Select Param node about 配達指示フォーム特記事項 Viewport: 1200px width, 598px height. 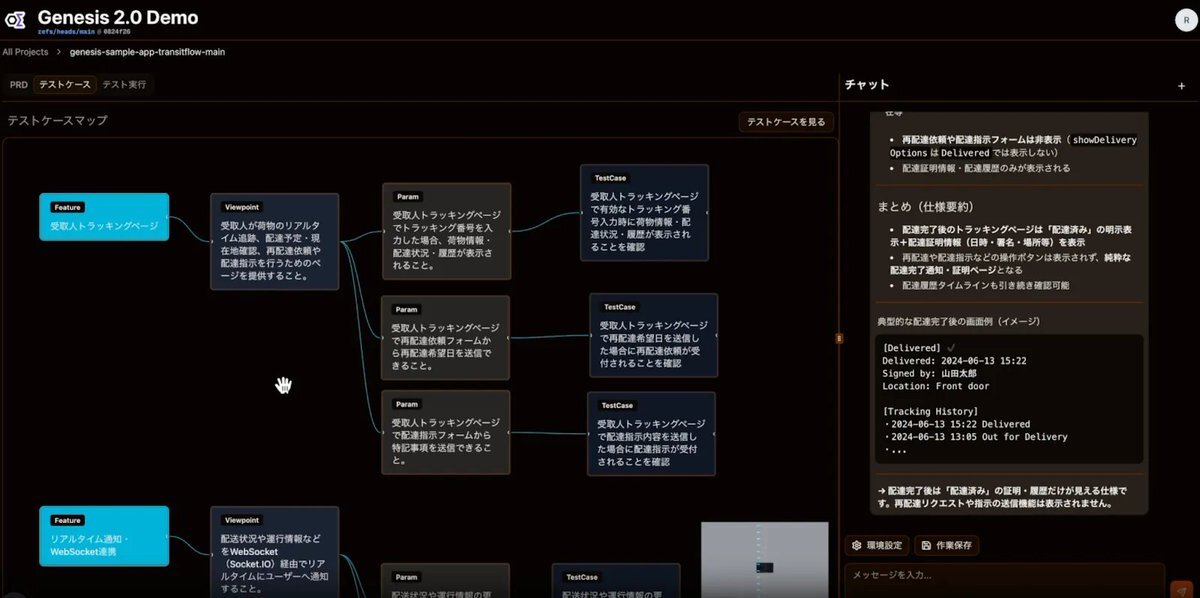[446, 432]
